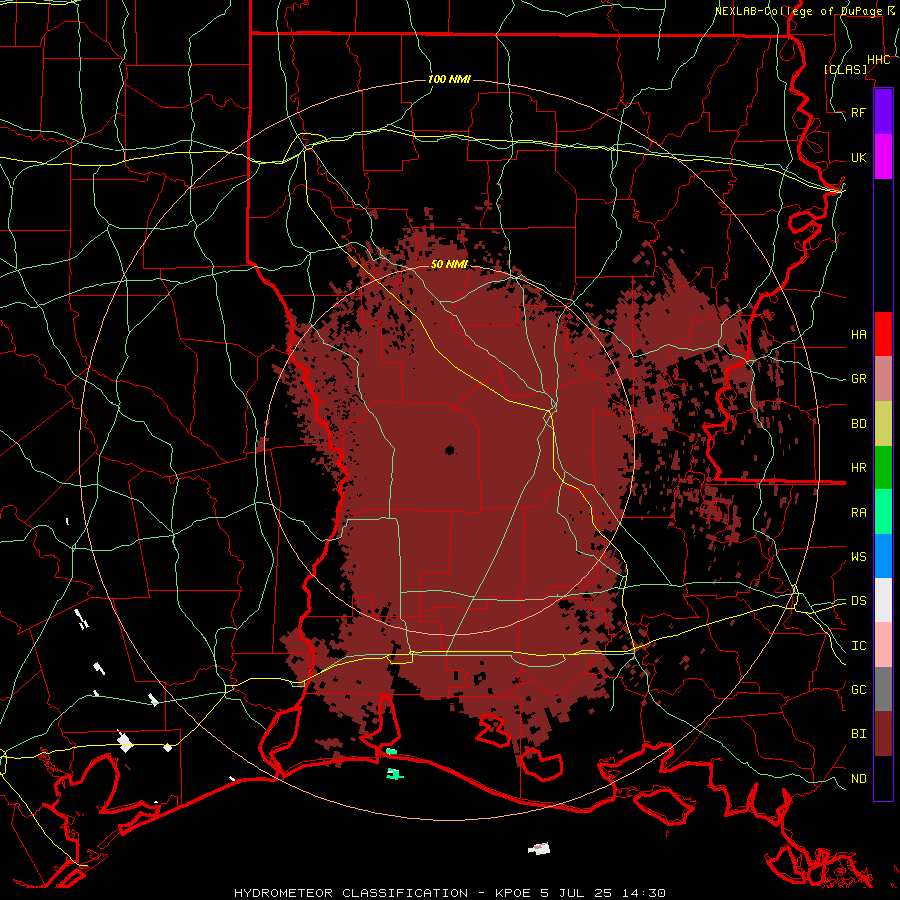Screen dimensions: 900x900
Task: Click the BI legend label
Action: pos(858,734)
